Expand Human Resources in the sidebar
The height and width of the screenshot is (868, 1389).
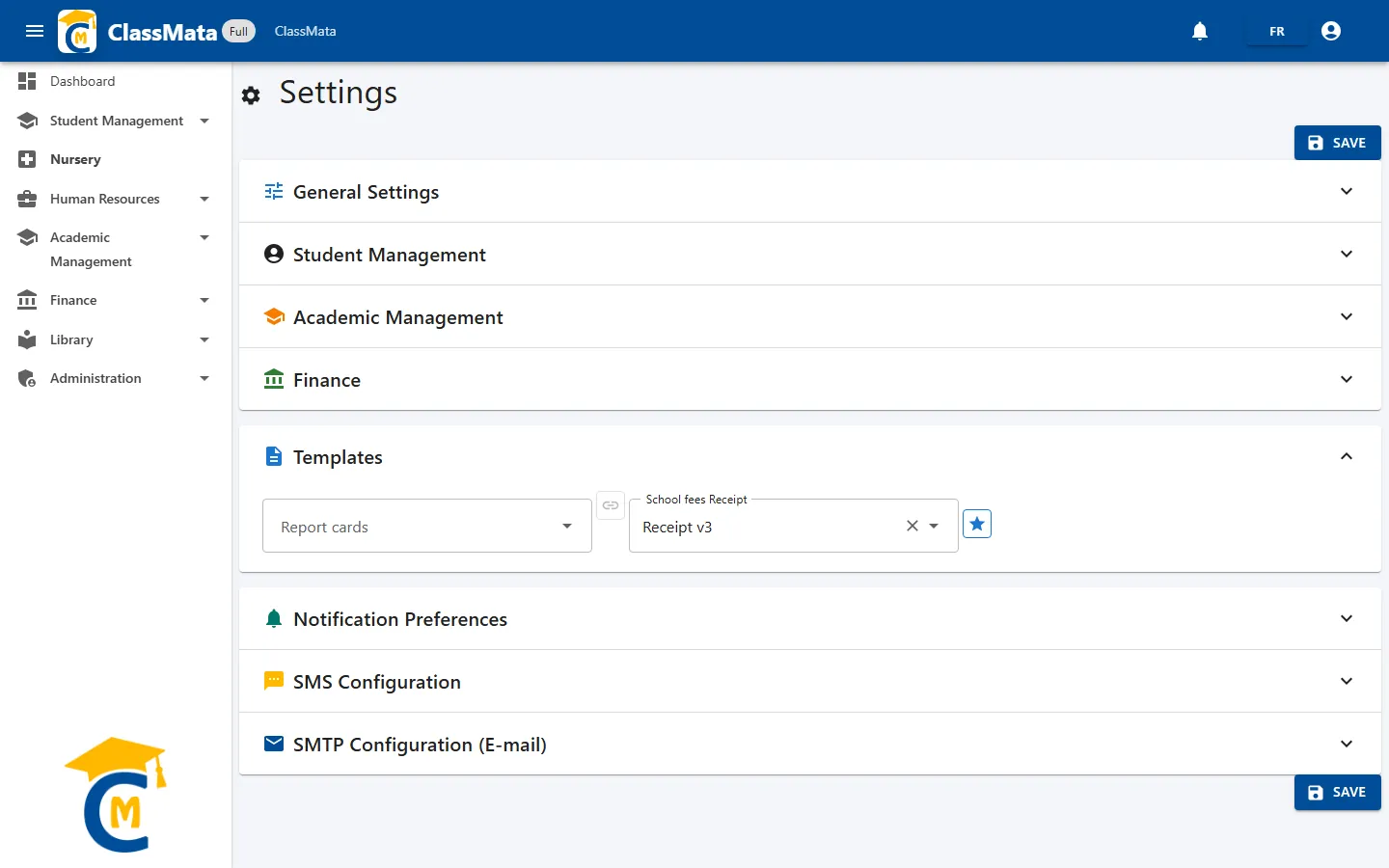pos(116,199)
